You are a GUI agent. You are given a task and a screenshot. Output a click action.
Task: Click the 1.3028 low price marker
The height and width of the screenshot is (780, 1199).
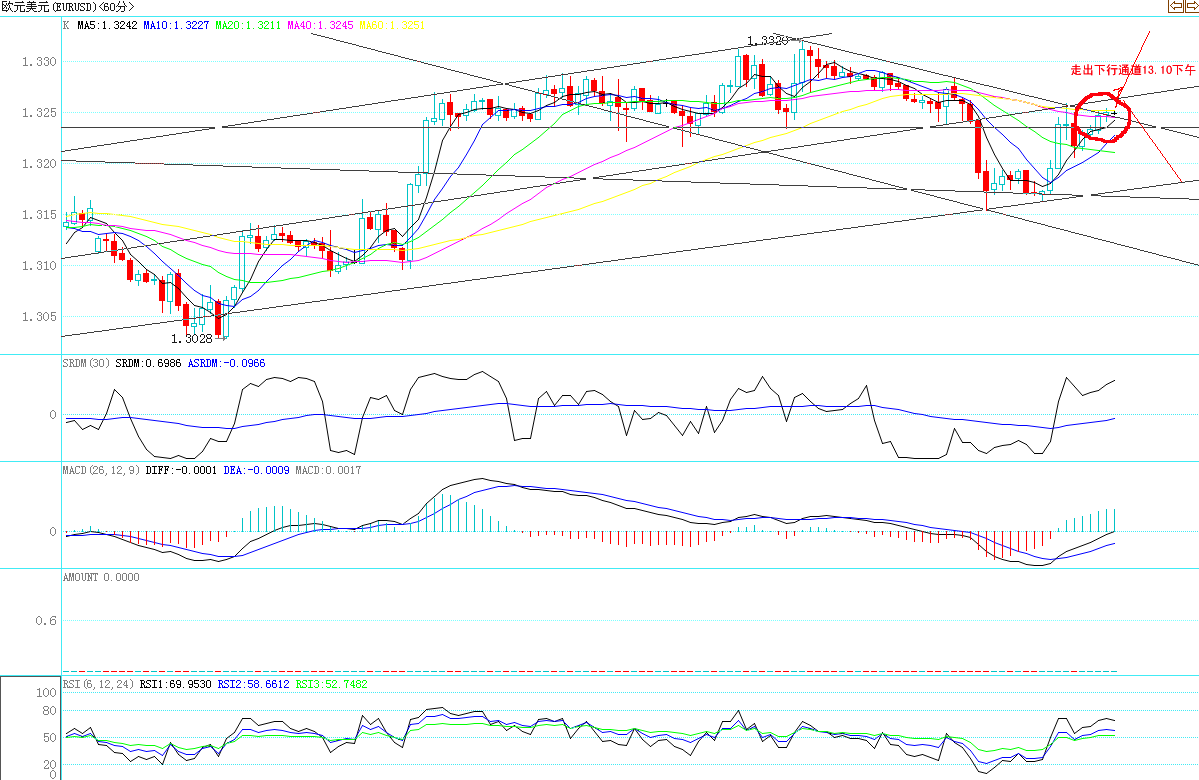(x=191, y=339)
